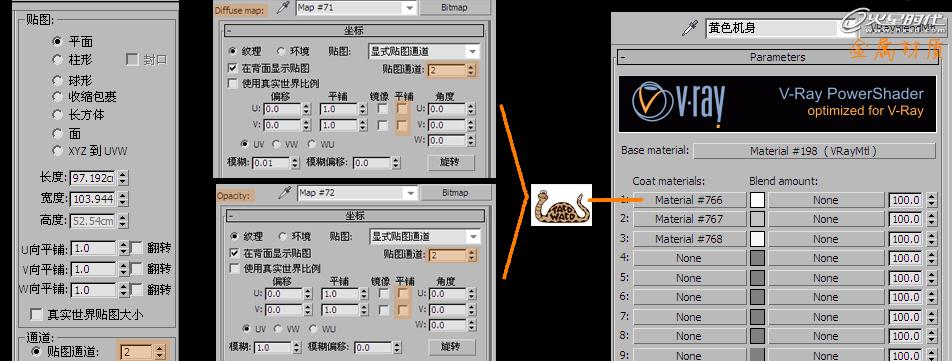Image resolution: width=952 pixels, height=361 pixels.
Task: Click the 长度 value field 97.192
Action: pyautogui.click(x=93, y=178)
